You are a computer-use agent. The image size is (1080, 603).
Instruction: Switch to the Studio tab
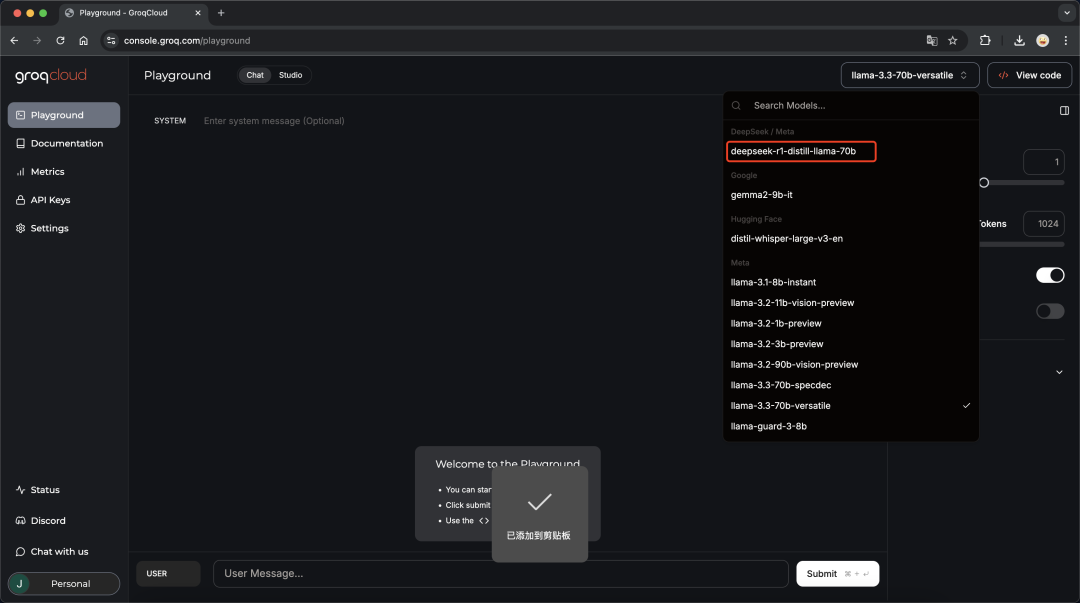(291, 75)
